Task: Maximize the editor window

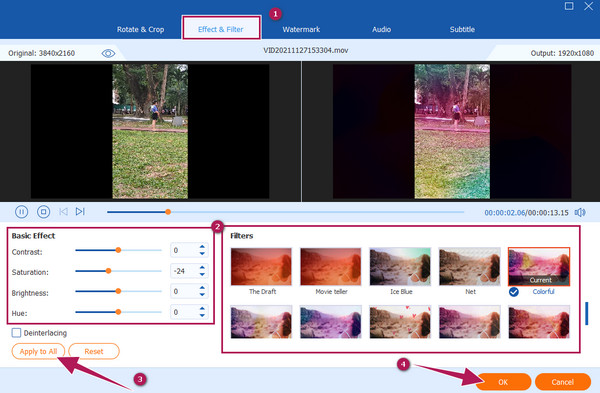Action: tap(569, 6)
